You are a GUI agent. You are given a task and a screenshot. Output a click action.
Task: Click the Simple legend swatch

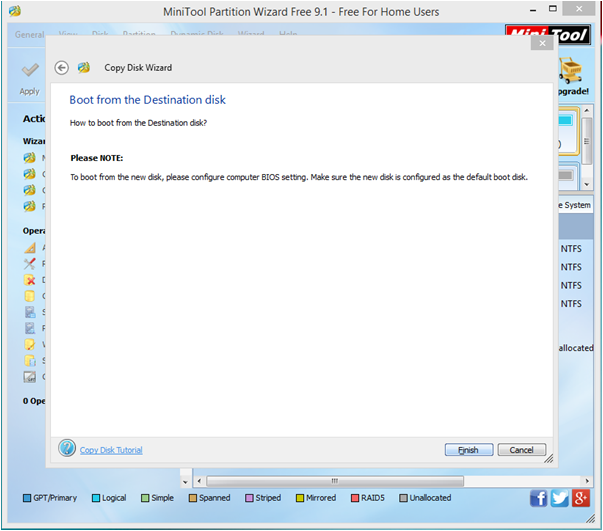tap(145, 498)
